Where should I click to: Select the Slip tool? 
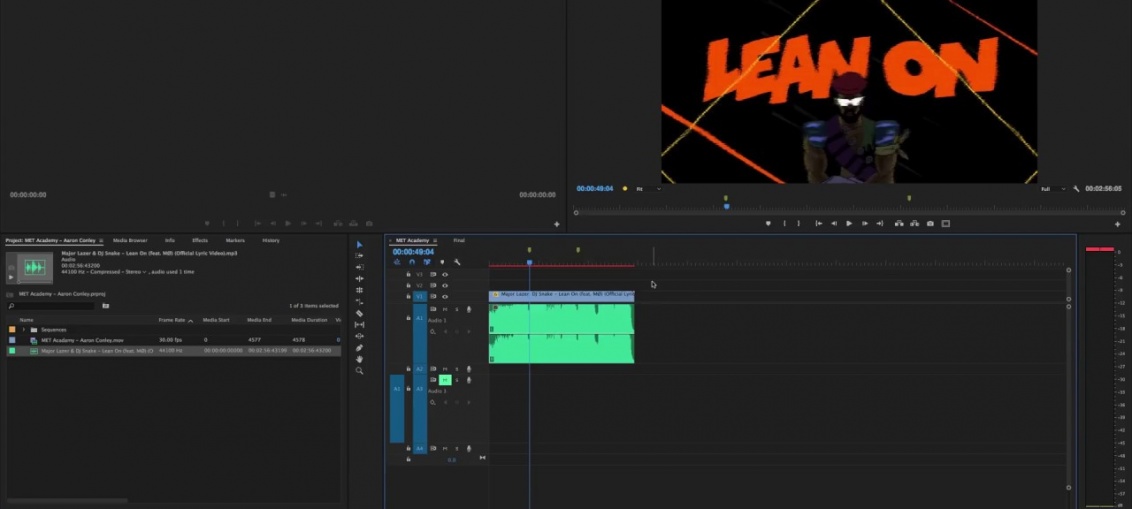click(x=359, y=325)
